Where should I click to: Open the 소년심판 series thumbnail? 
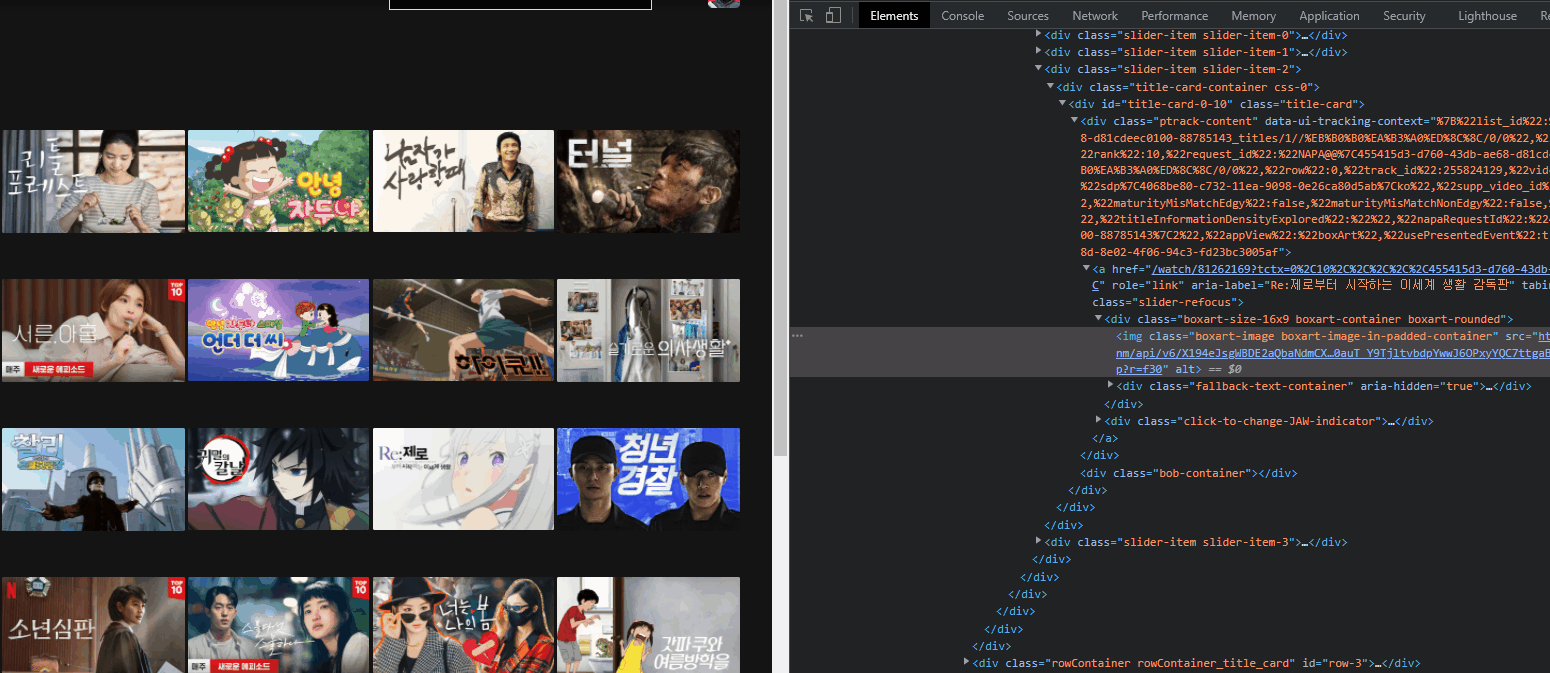coord(93,625)
